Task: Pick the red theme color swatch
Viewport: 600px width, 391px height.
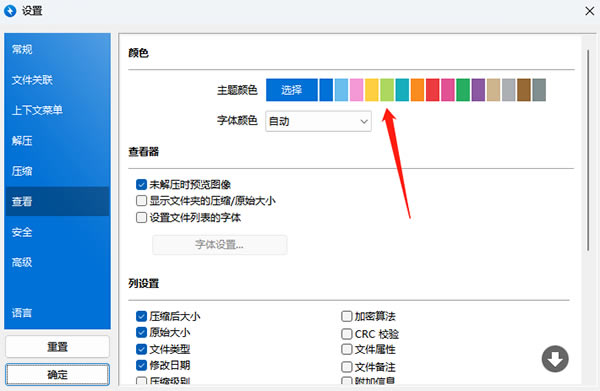Action: click(x=432, y=90)
